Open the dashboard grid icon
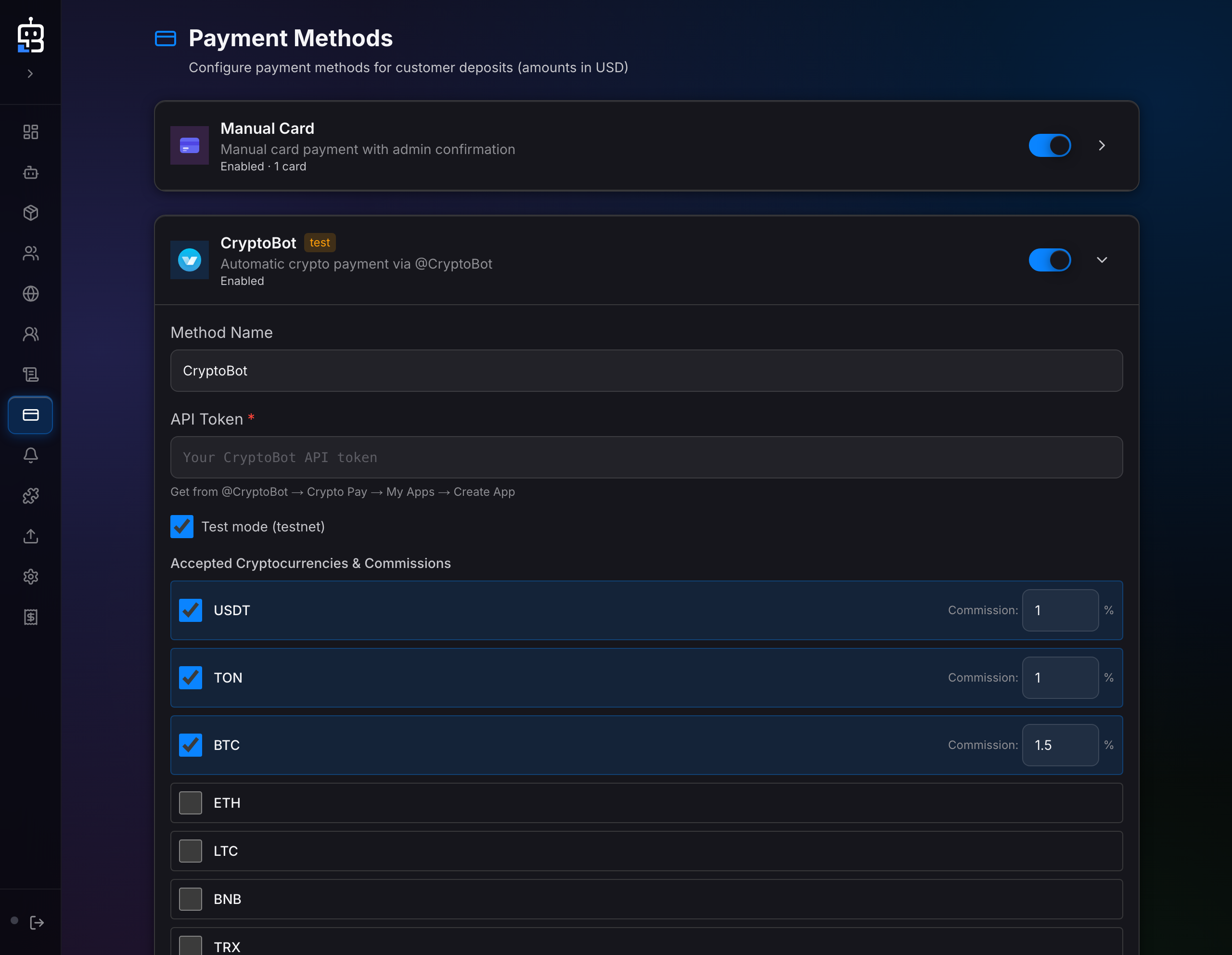 click(x=30, y=132)
